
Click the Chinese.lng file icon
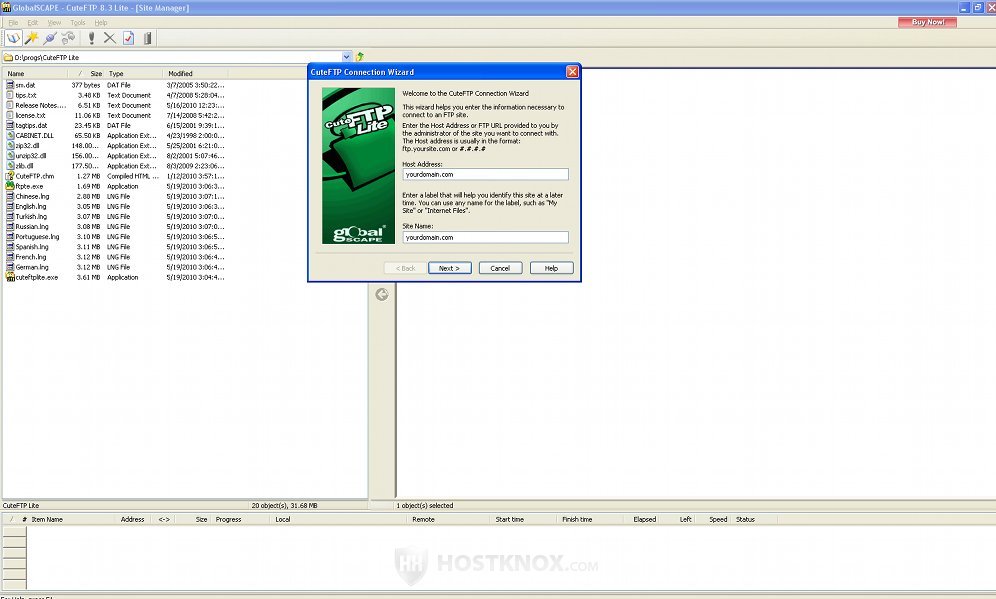10,196
